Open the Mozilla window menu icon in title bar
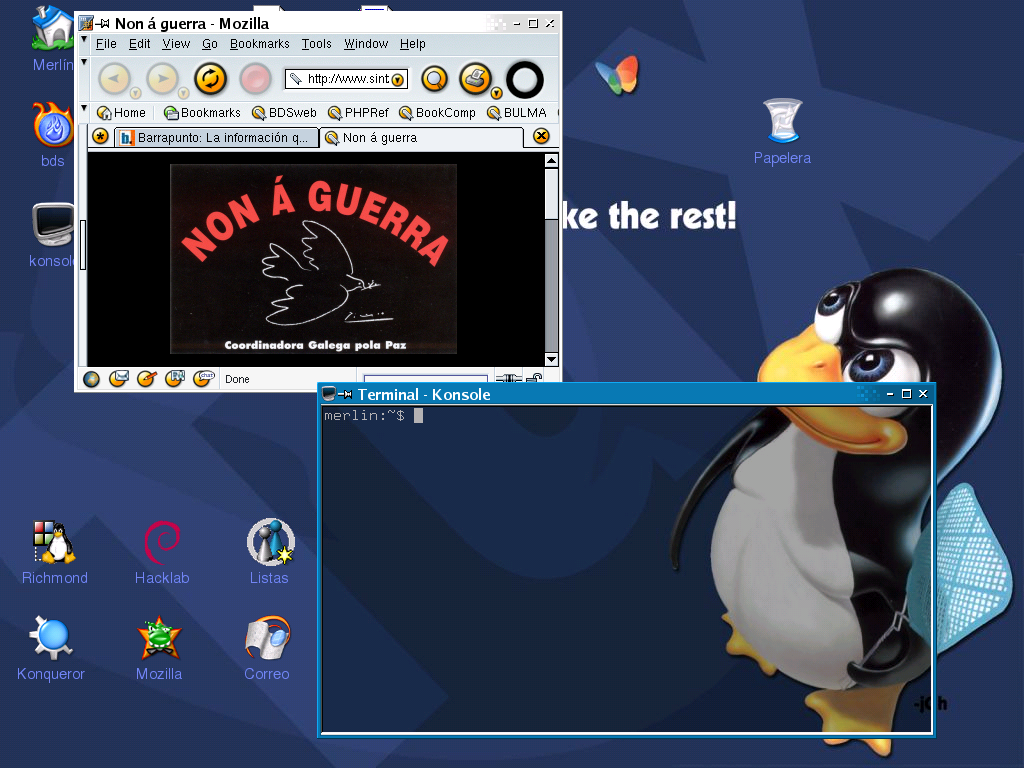Screen dimensions: 1024x768 pyautogui.click(x=86, y=24)
